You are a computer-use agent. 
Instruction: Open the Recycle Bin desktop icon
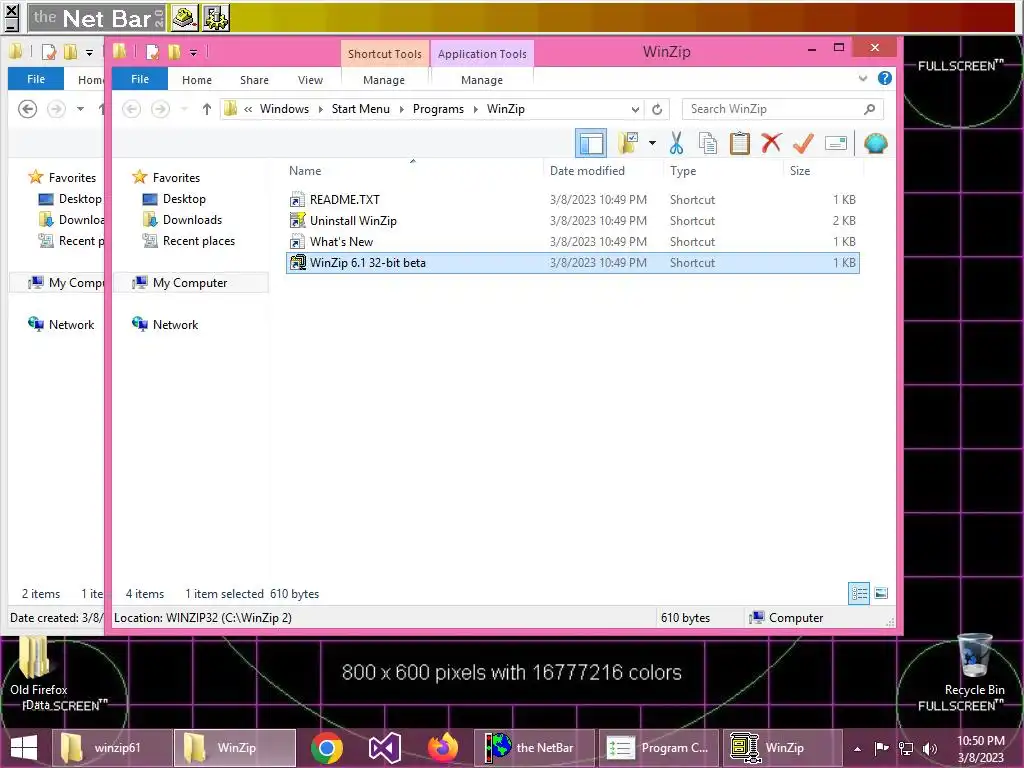click(x=974, y=664)
